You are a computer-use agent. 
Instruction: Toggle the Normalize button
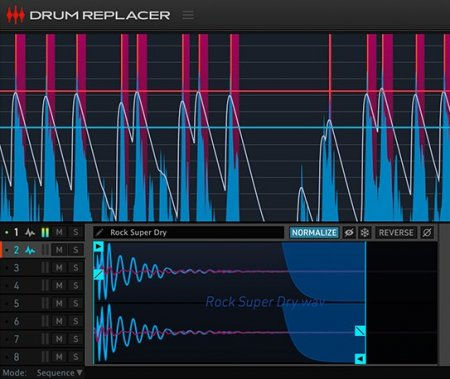pos(314,232)
